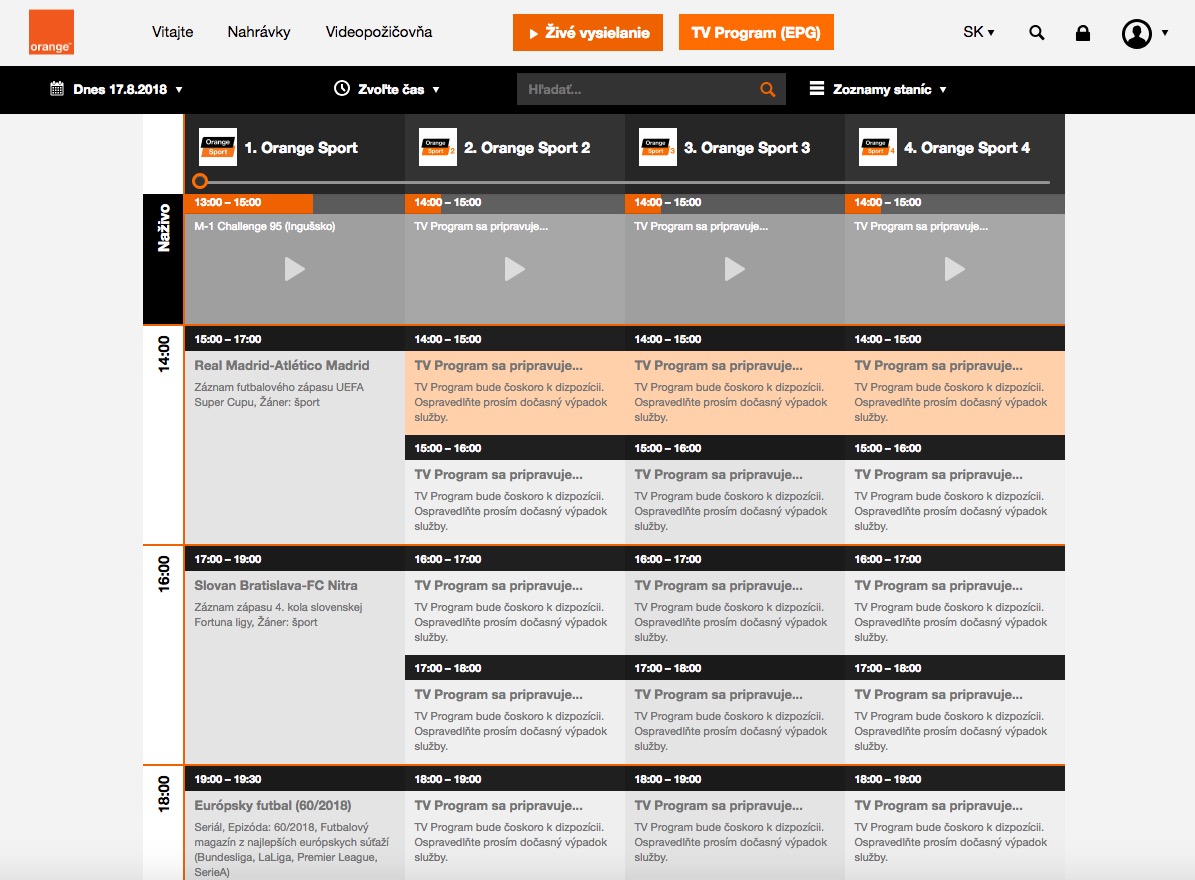
Task: Click the Orange Sport 3 channel logo
Action: [x=658, y=147]
